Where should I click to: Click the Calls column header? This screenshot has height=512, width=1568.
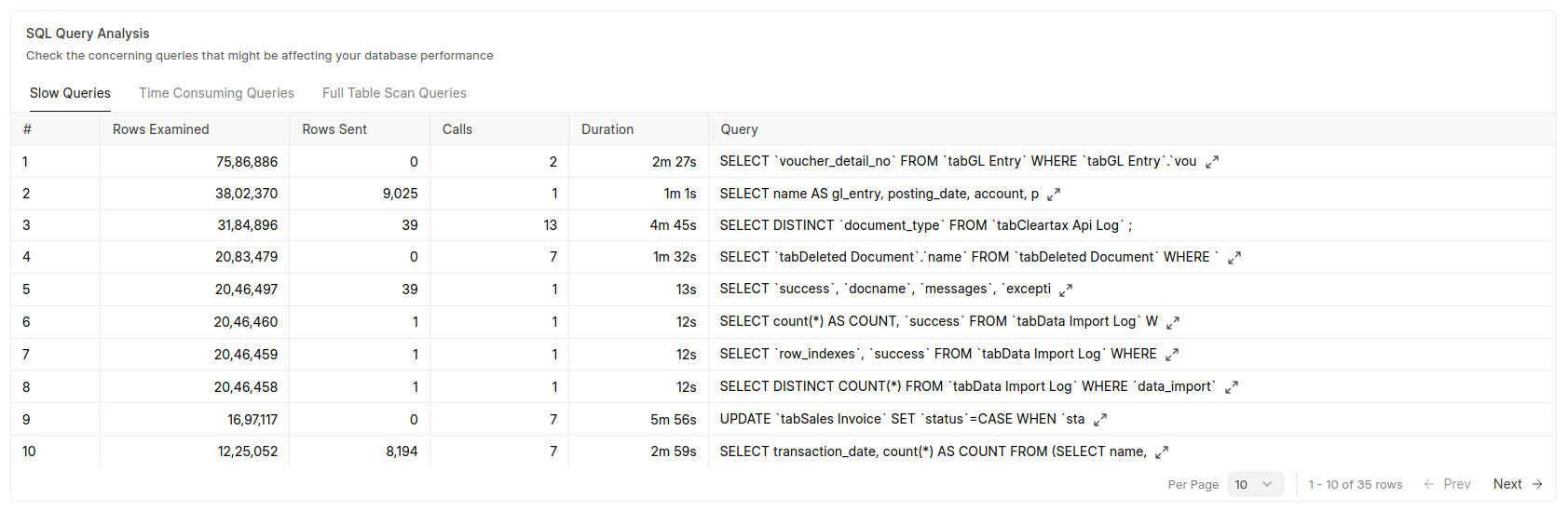point(457,129)
